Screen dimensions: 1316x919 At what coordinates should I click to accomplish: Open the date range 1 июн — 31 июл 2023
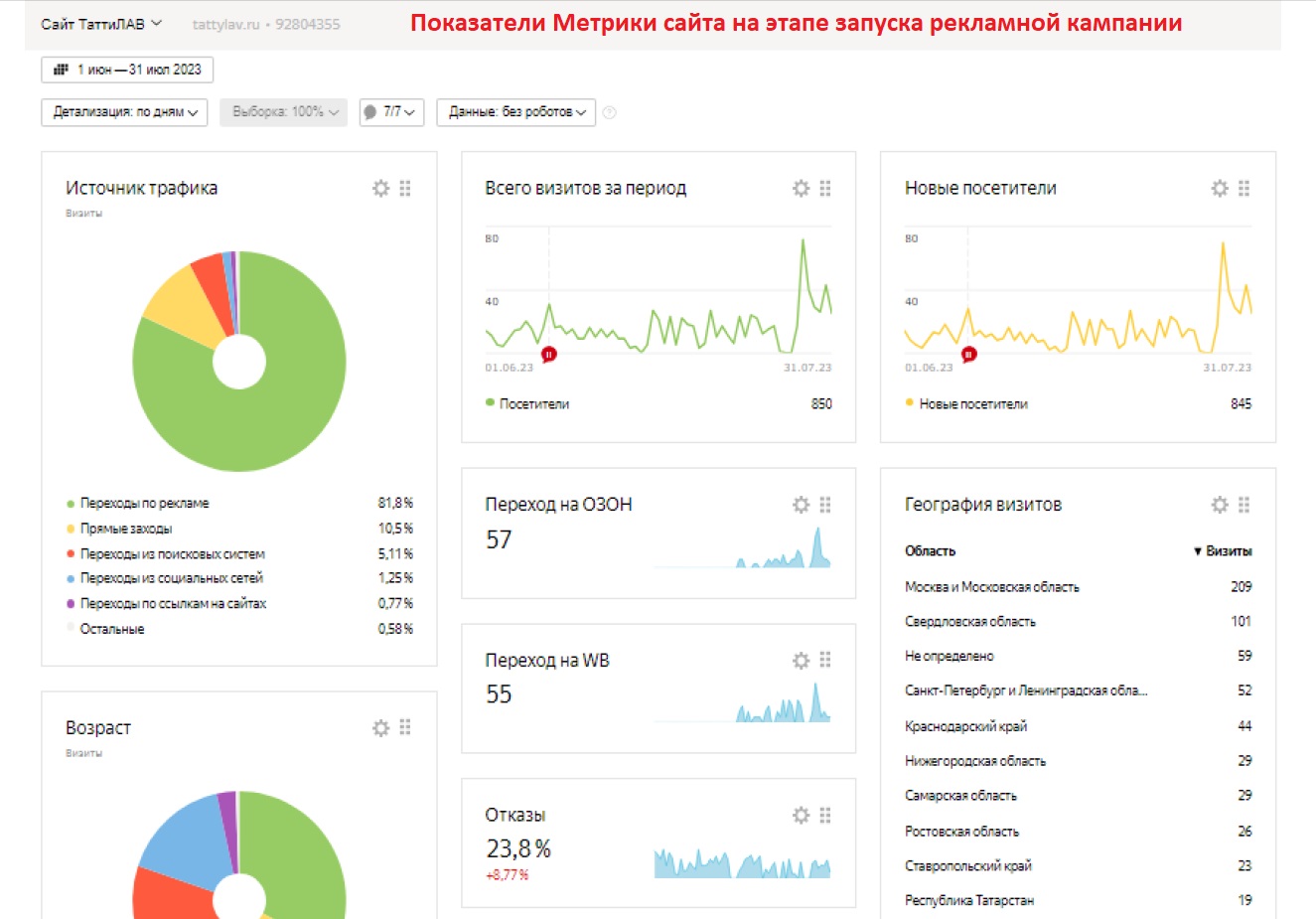(127, 70)
